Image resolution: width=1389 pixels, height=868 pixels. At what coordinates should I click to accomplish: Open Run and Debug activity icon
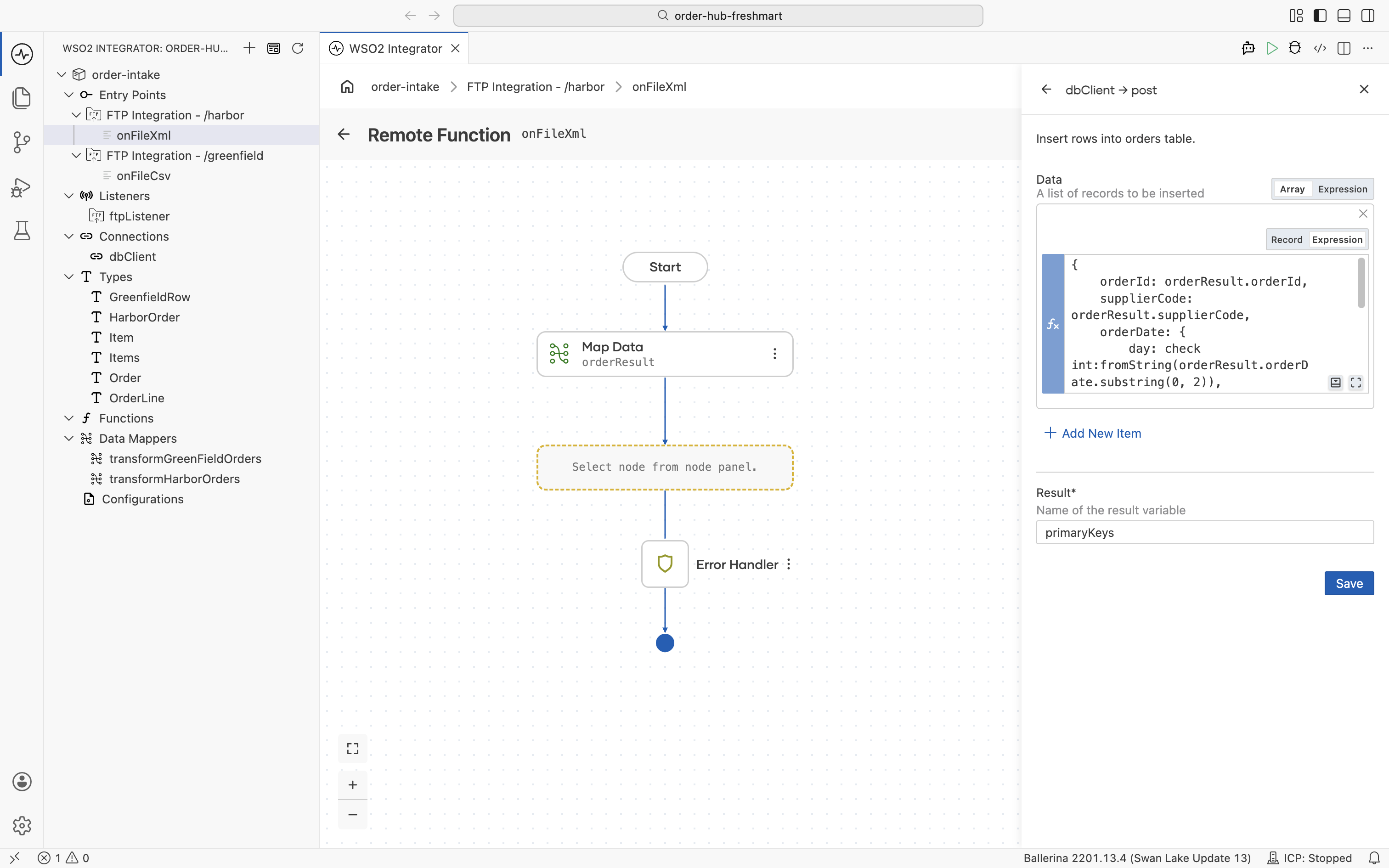pos(22,187)
